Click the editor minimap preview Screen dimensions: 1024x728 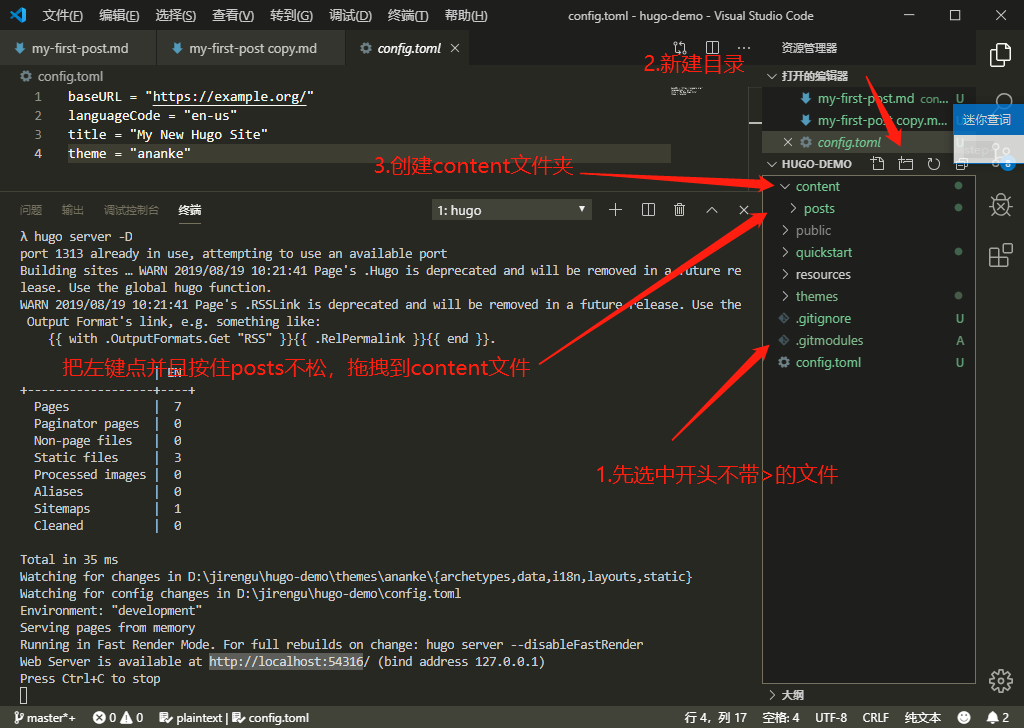686,91
